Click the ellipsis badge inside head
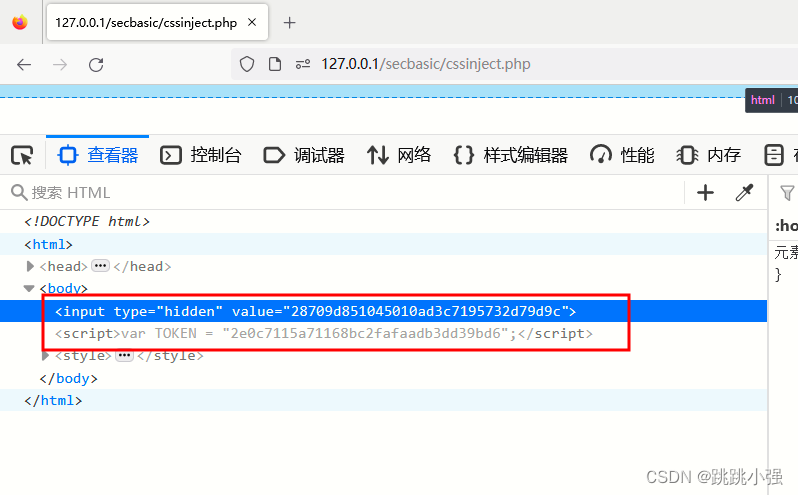 coord(100,266)
